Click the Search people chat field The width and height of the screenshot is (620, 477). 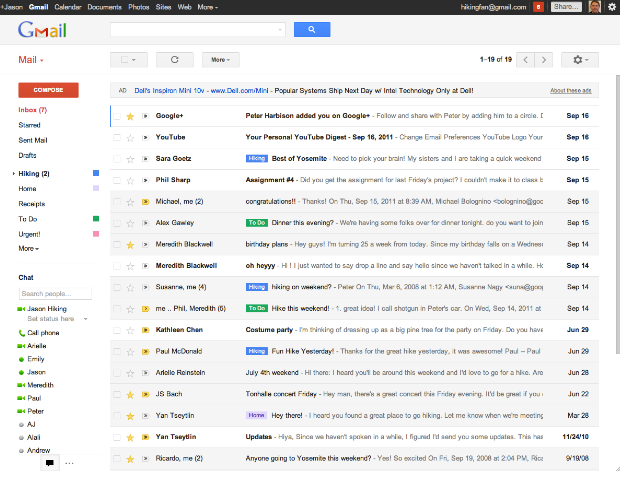55,293
